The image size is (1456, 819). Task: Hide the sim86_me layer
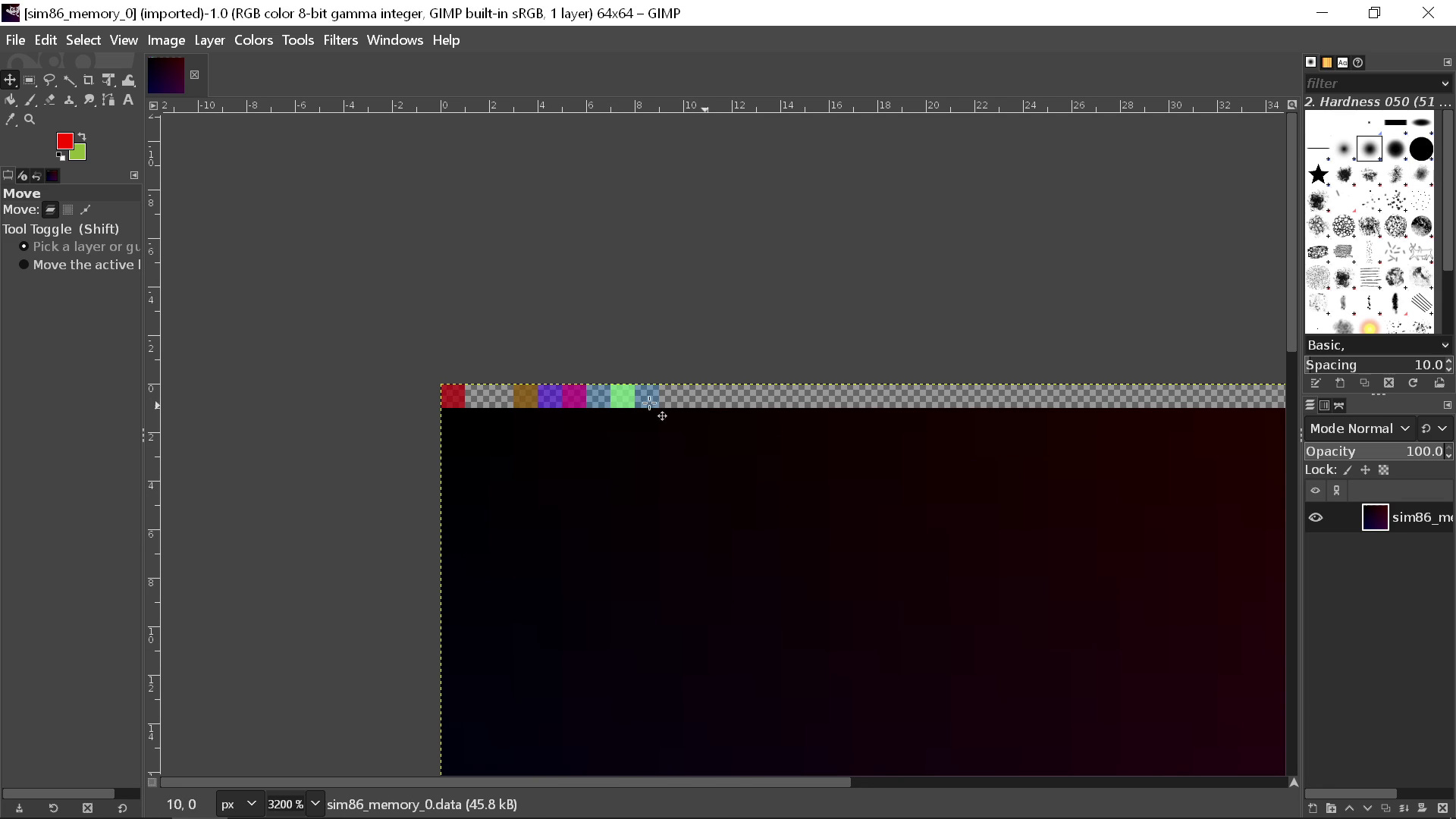(1316, 517)
